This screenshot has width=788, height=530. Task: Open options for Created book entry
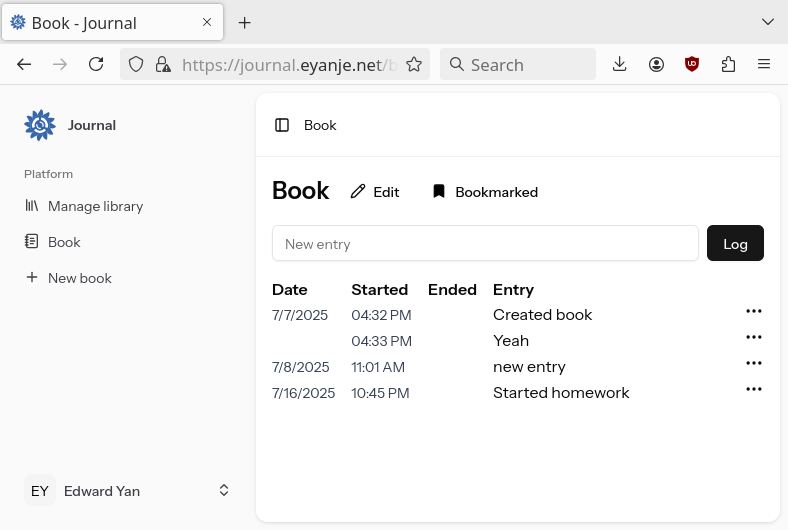(753, 311)
